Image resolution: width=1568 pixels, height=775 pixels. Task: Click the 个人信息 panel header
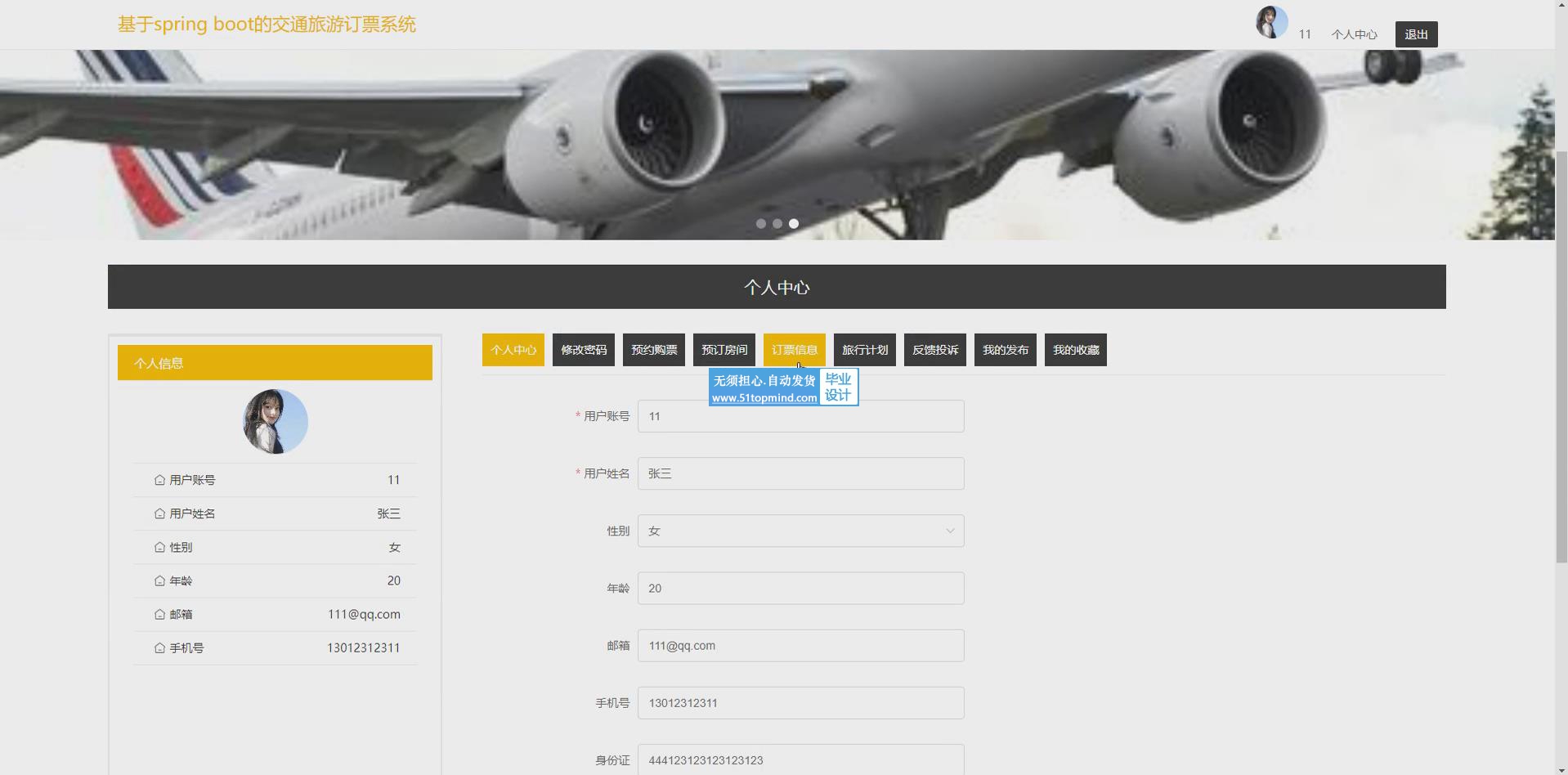click(275, 363)
